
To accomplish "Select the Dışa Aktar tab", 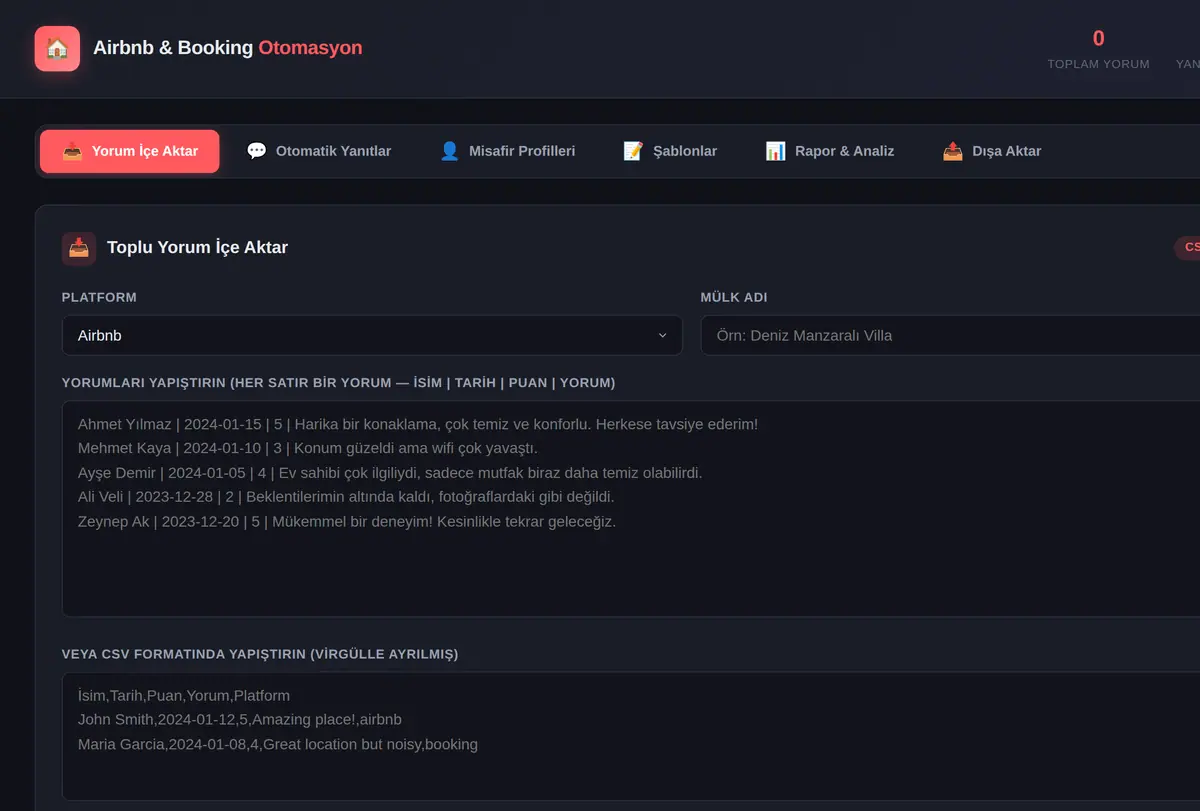I will click(x=992, y=151).
